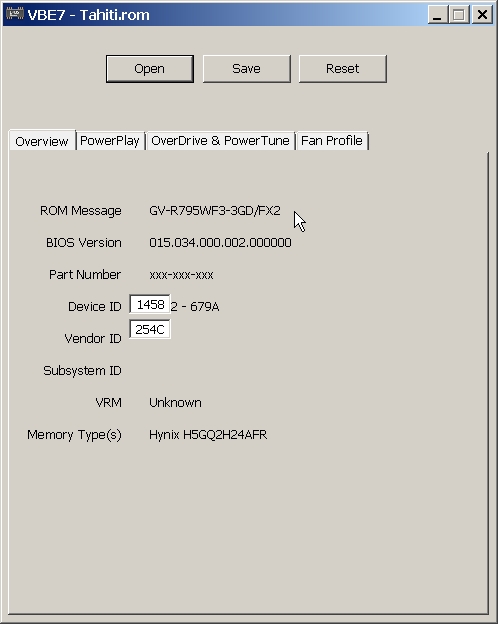Click the BIOS Version label
The image size is (498, 624).
click(84, 243)
